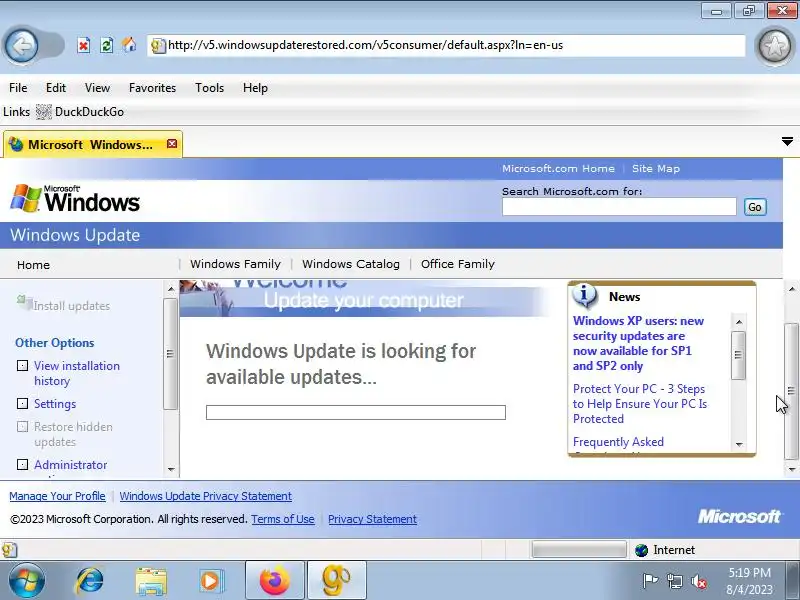Click the page icon in address bar
Screen dimensions: 800x600
pos(158,46)
